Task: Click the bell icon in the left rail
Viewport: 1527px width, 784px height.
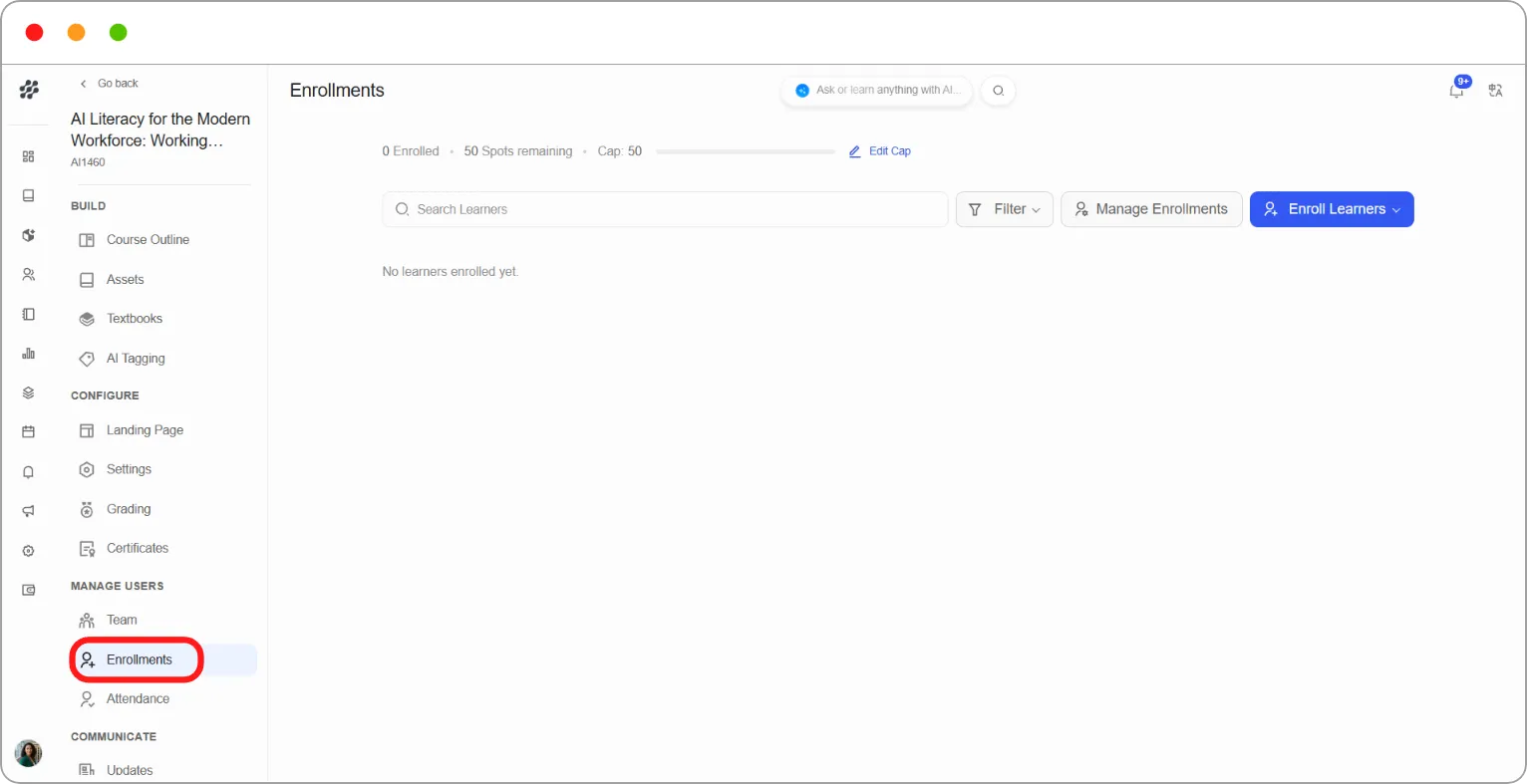Action: click(28, 472)
